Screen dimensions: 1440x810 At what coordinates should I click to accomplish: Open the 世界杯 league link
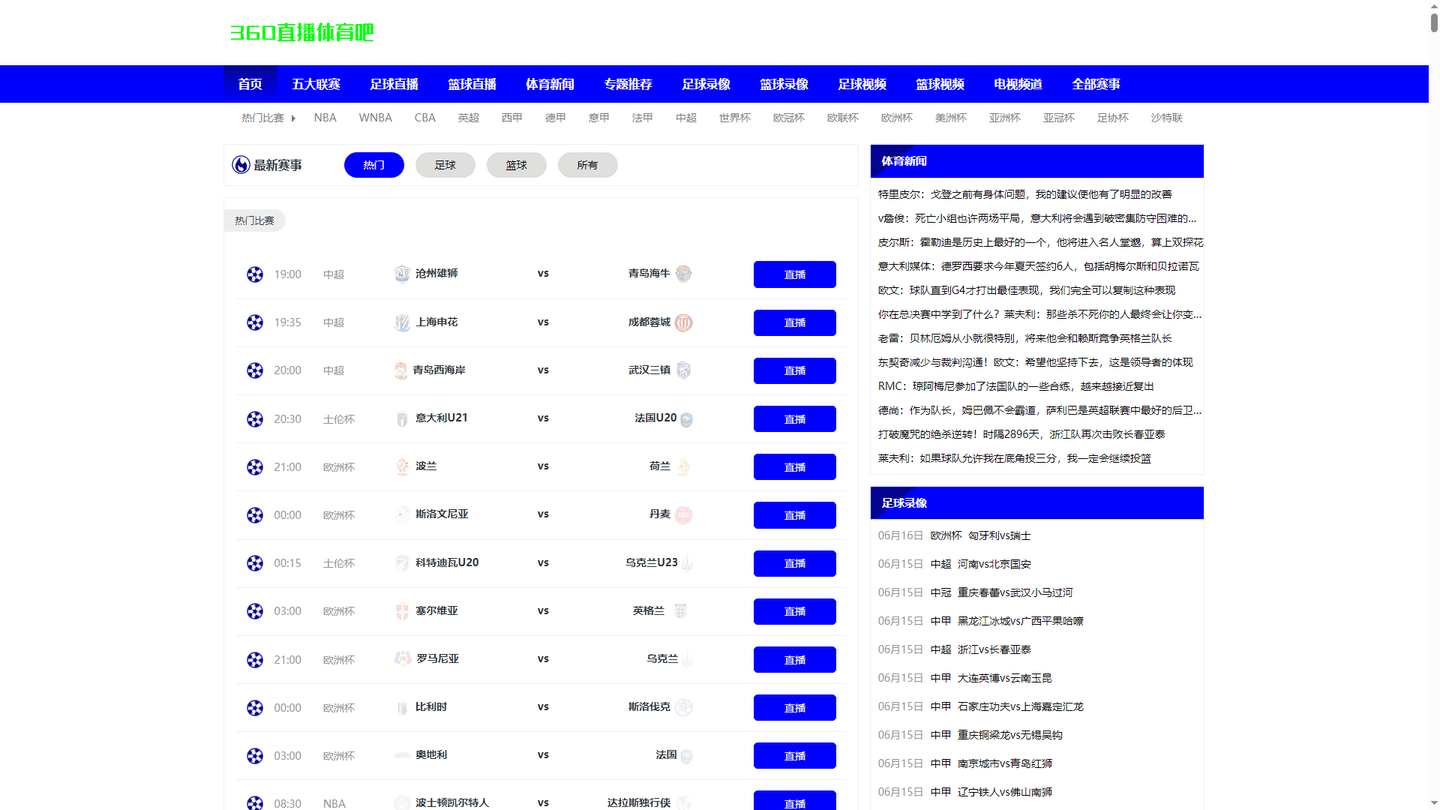735,118
